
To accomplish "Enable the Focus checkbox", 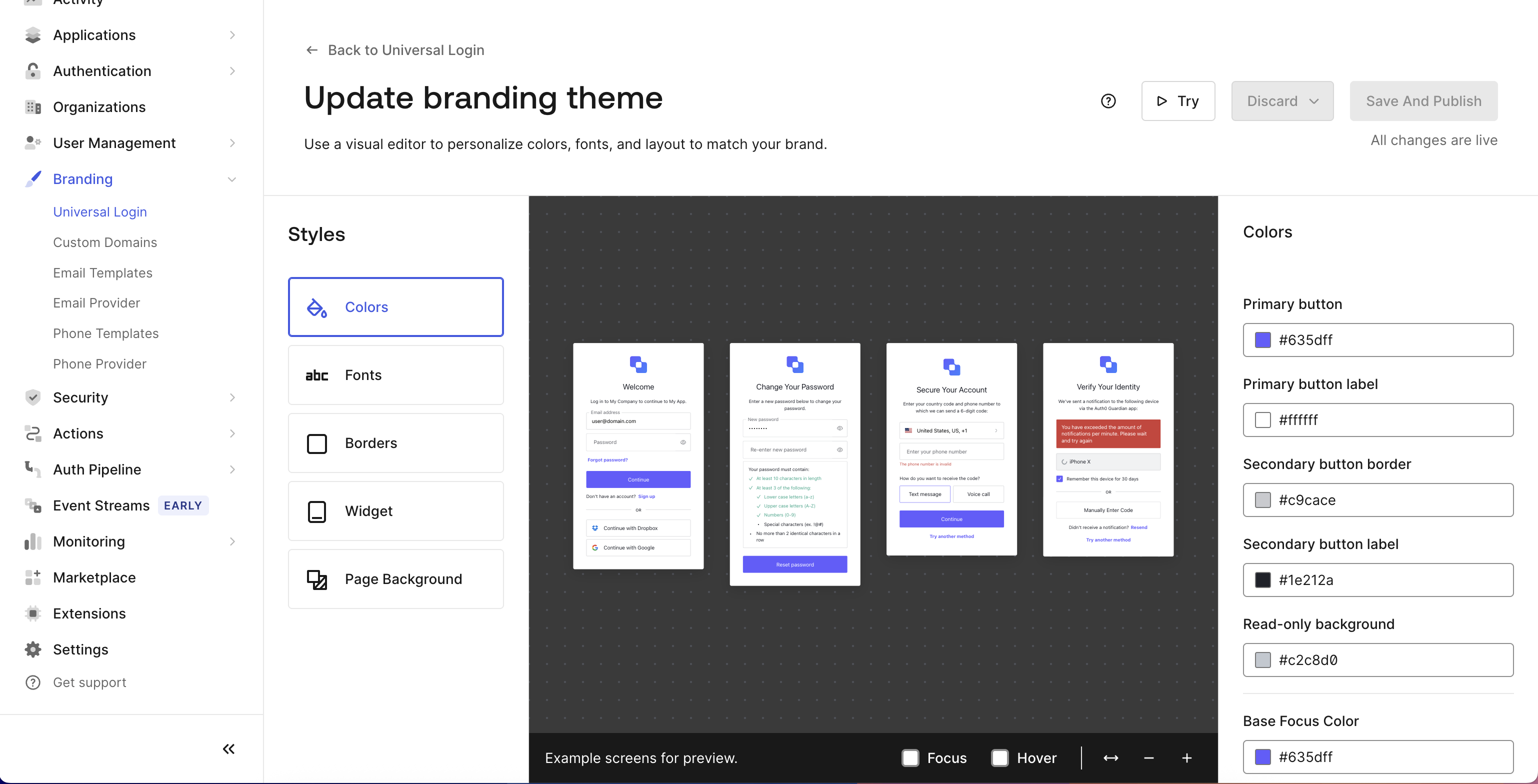I will pos(910,757).
